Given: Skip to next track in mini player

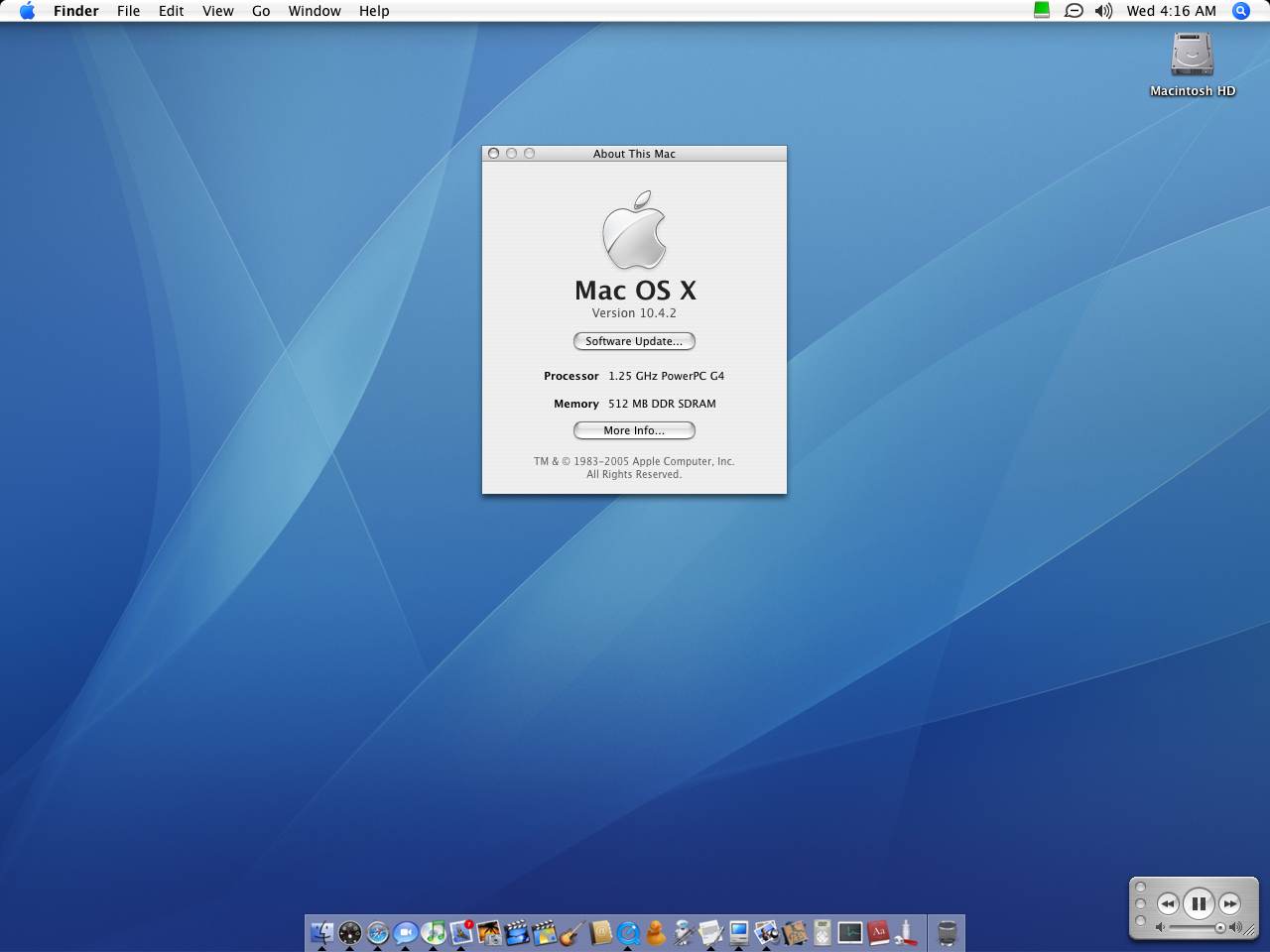Looking at the screenshot, I should pos(1229,903).
